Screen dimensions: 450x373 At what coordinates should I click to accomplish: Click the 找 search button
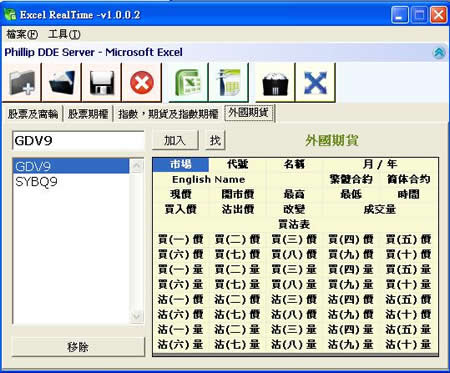click(215, 140)
